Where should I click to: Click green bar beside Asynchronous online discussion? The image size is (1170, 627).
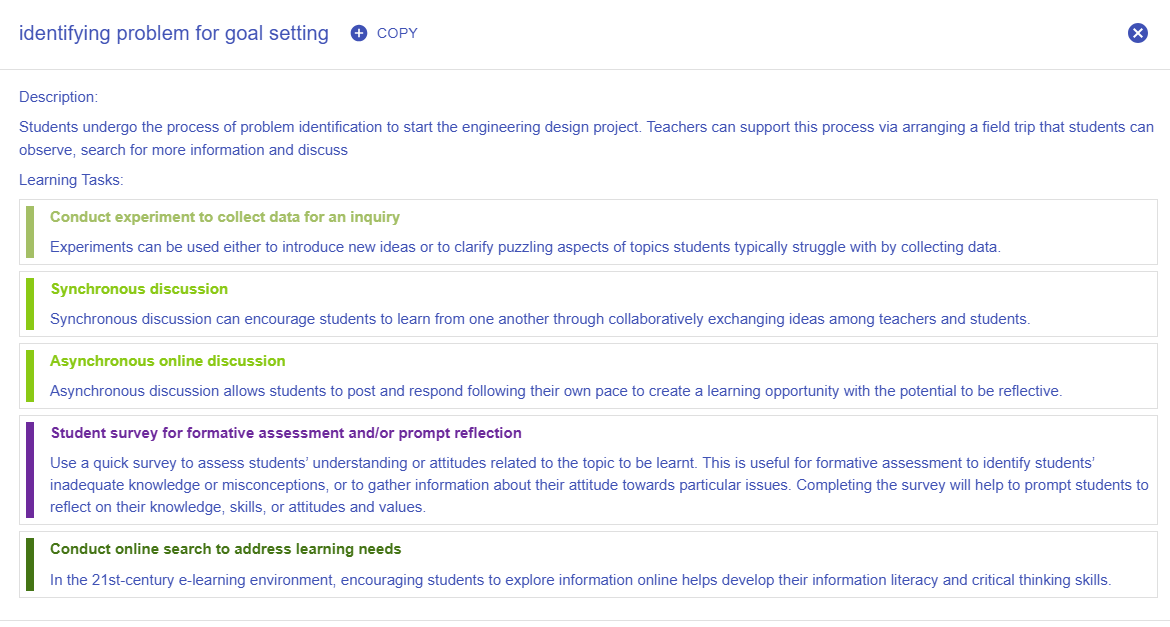pyautogui.click(x=30, y=376)
